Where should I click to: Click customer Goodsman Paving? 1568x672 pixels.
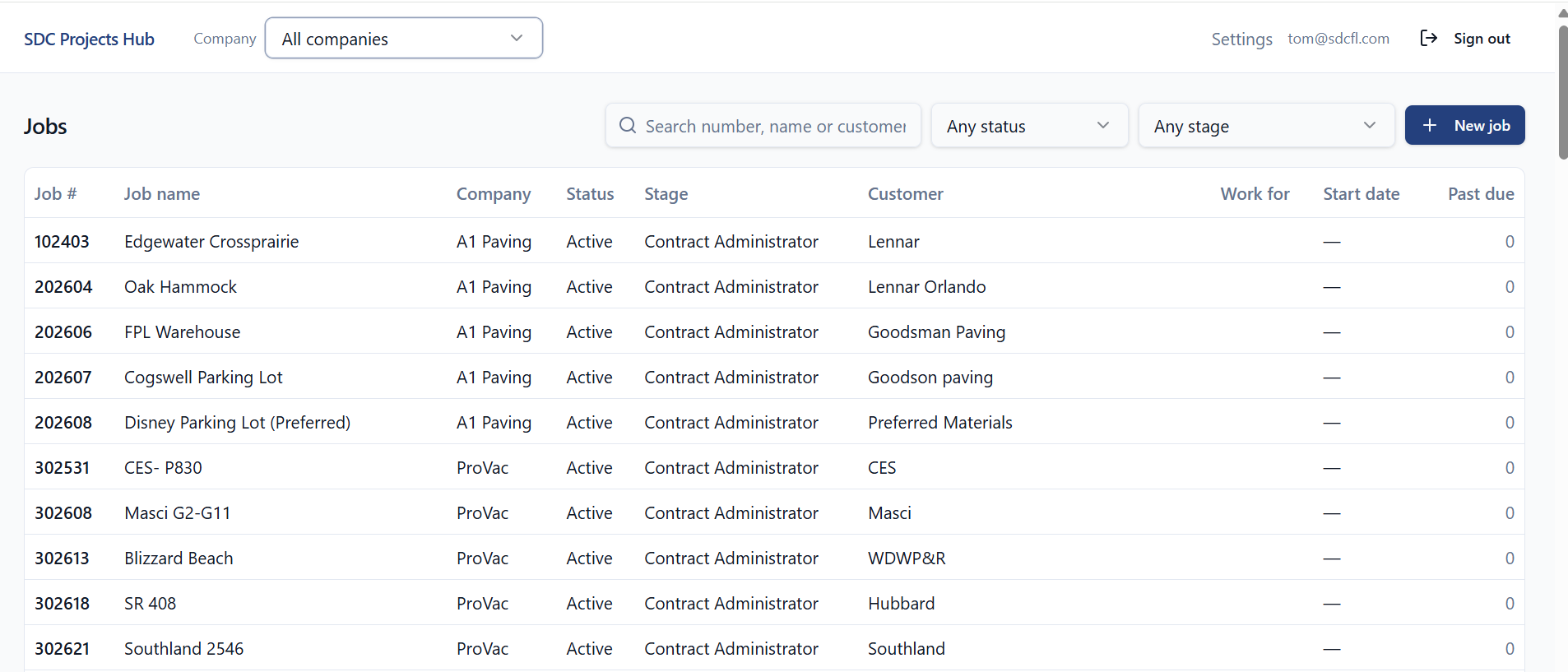pyautogui.click(x=936, y=332)
